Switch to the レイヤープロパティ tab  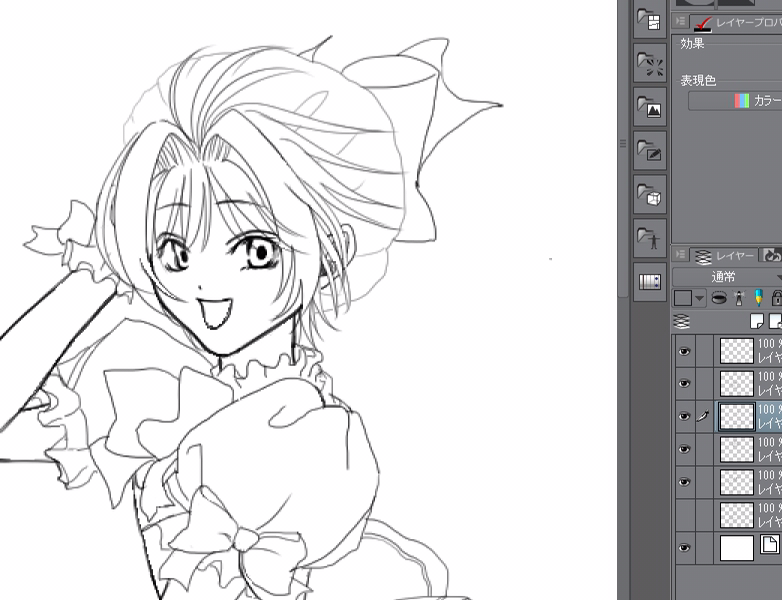coord(736,22)
